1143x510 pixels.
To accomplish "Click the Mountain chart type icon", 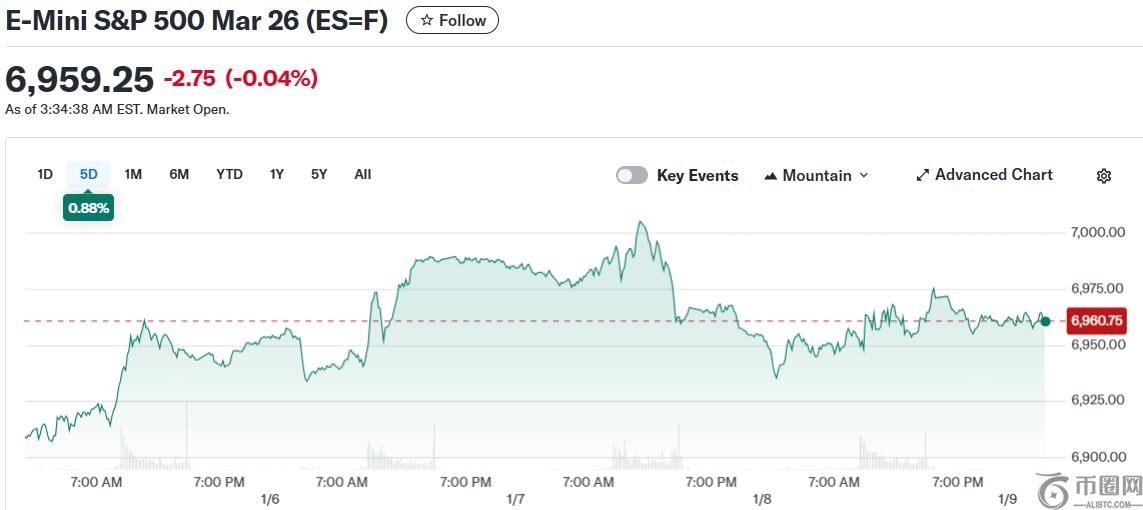I will click(770, 176).
